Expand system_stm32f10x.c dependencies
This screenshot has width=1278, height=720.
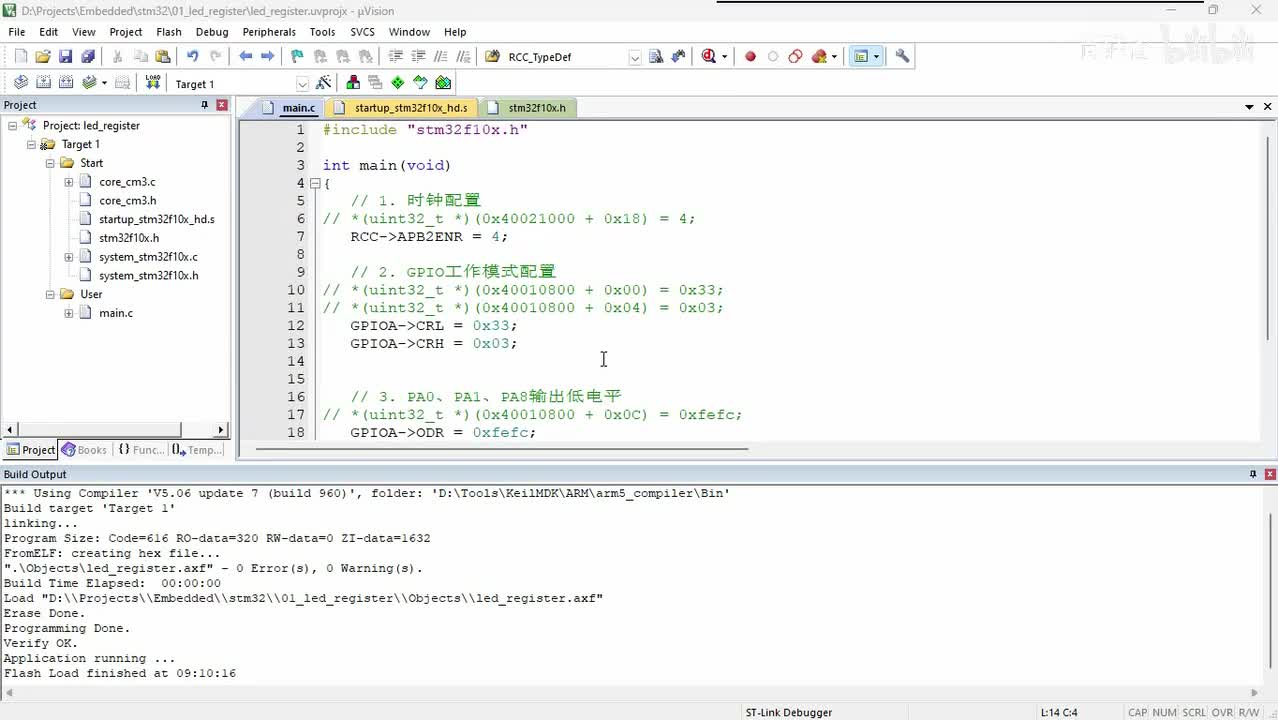click(x=69, y=257)
